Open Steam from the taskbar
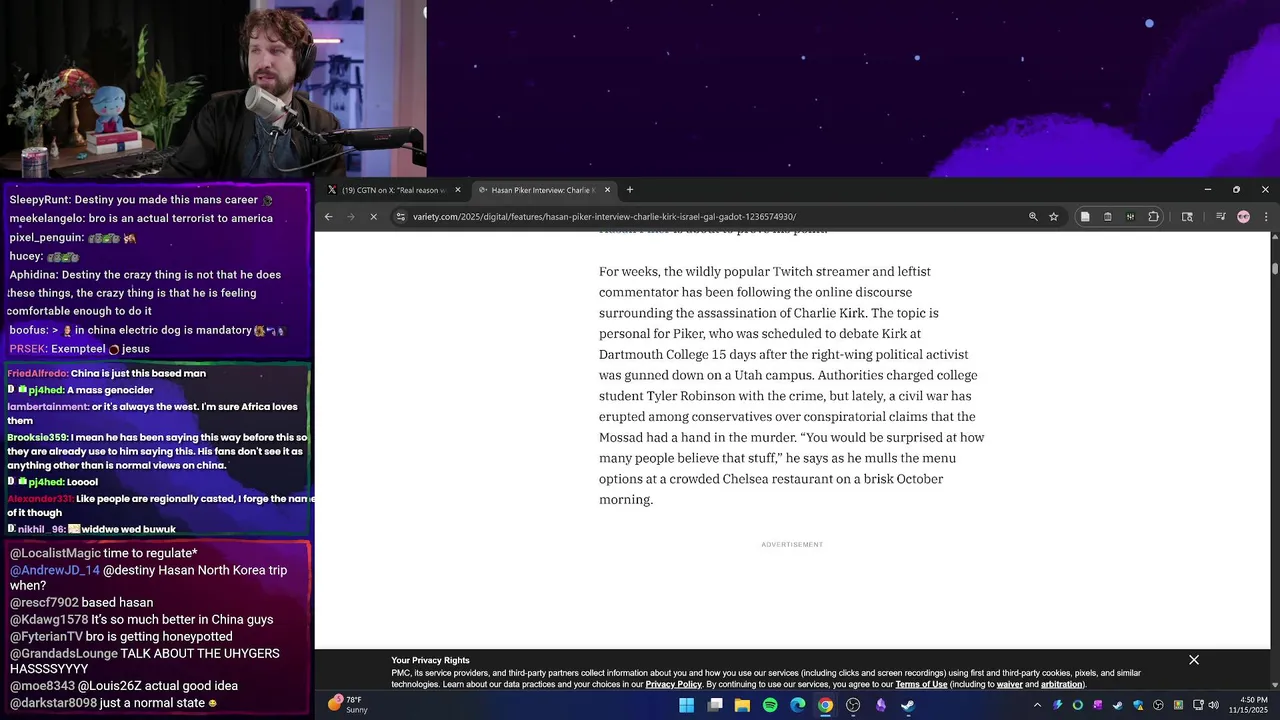This screenshot has height=720, width=1280. (x=907, y=705)
